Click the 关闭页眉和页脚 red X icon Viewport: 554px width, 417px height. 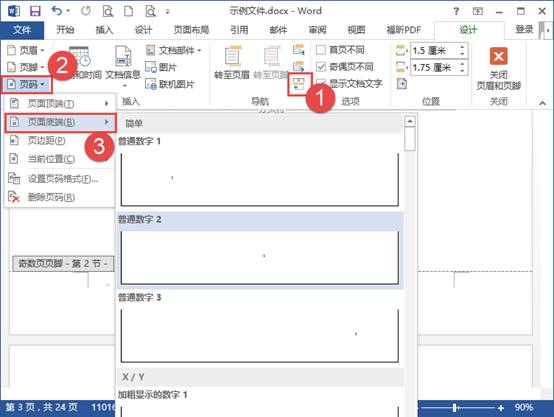click(x=499, y=56)
